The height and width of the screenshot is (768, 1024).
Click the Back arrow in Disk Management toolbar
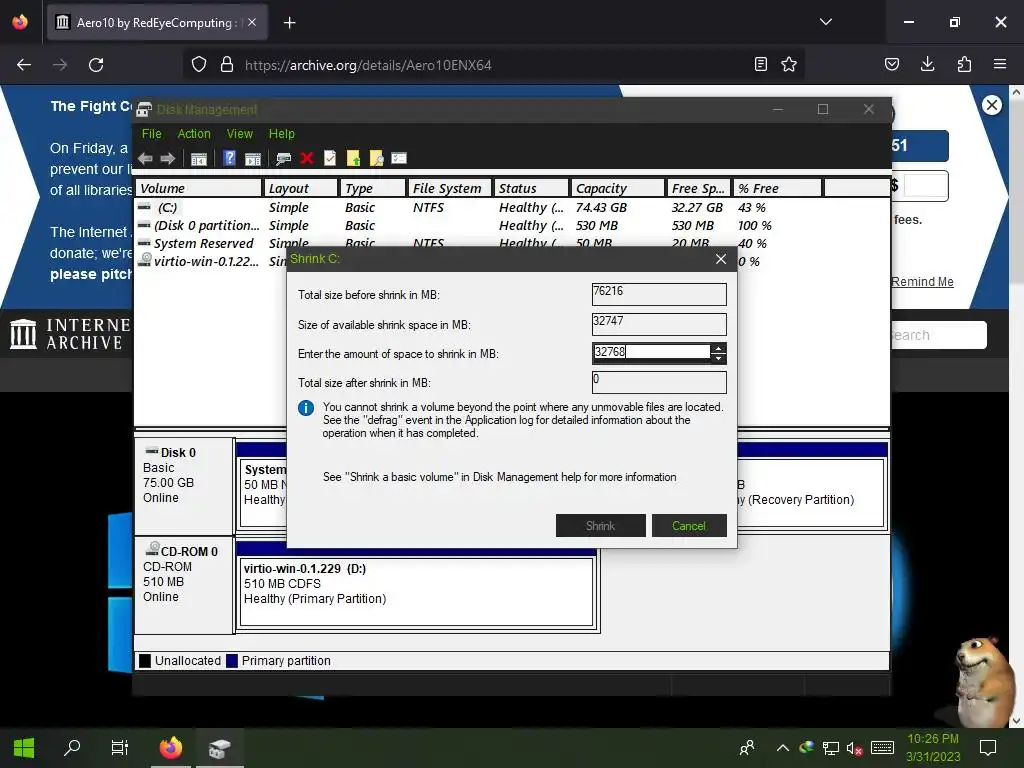pyautogui.click(x=146, y=159)
